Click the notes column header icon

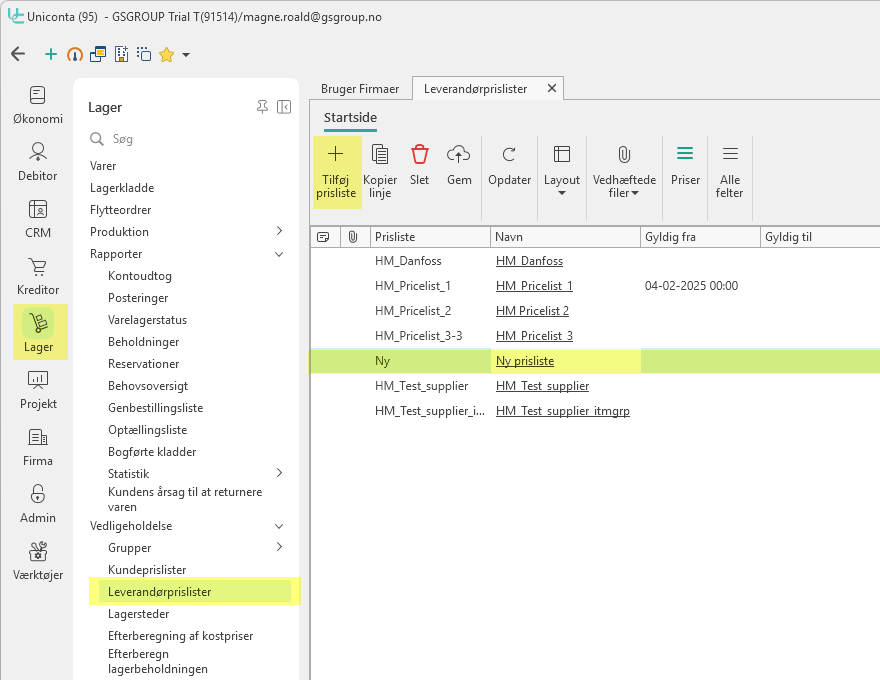323,237
